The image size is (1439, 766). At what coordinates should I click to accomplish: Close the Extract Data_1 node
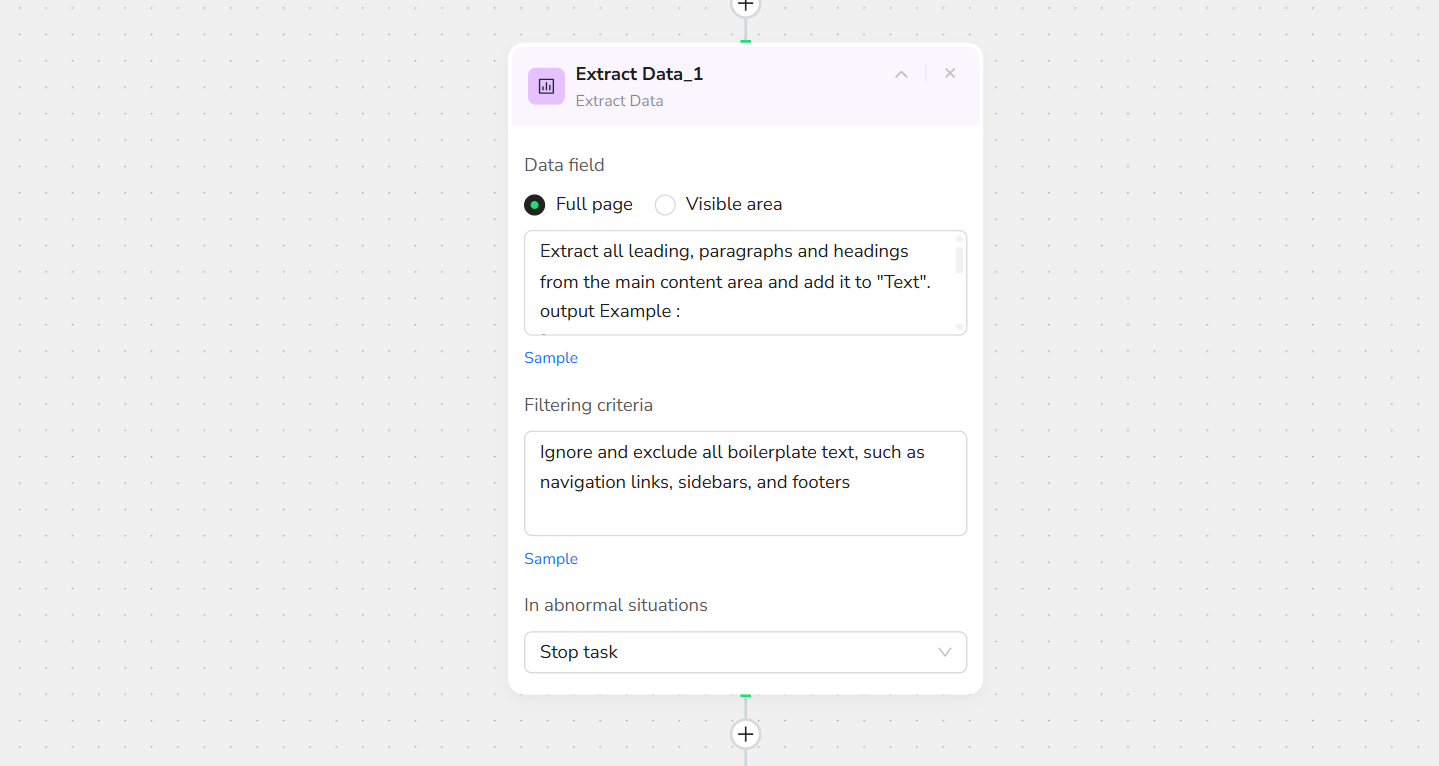click(x=950, y=73)
